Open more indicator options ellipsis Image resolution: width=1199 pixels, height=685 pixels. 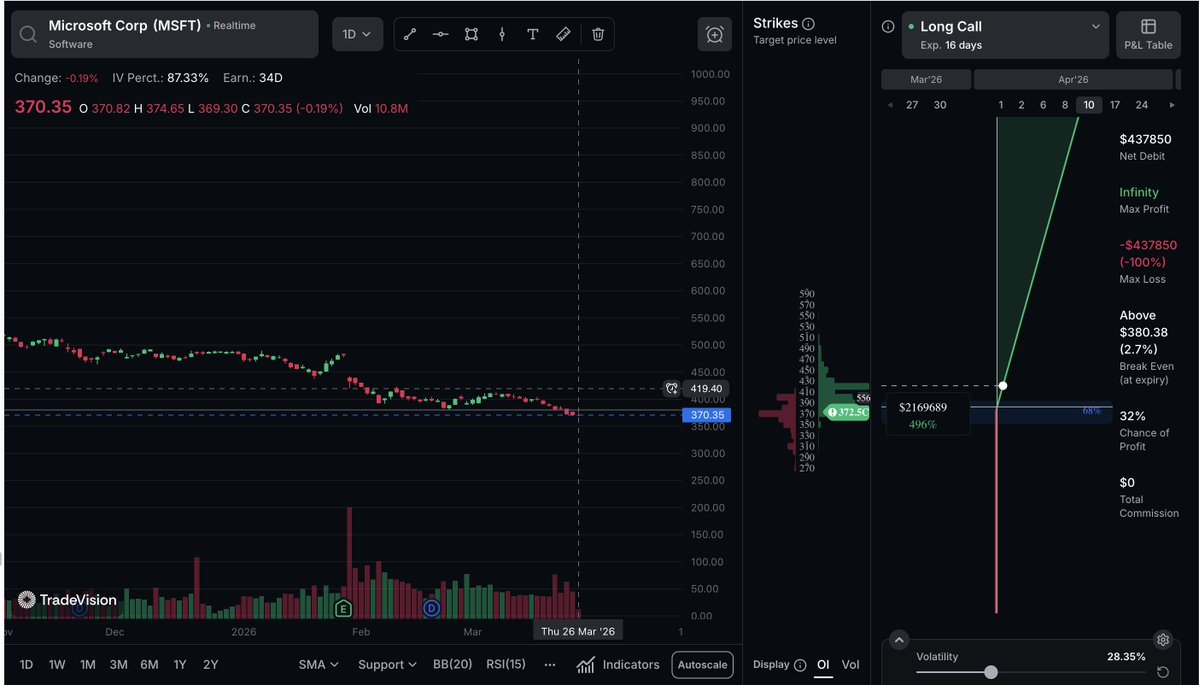550,665
